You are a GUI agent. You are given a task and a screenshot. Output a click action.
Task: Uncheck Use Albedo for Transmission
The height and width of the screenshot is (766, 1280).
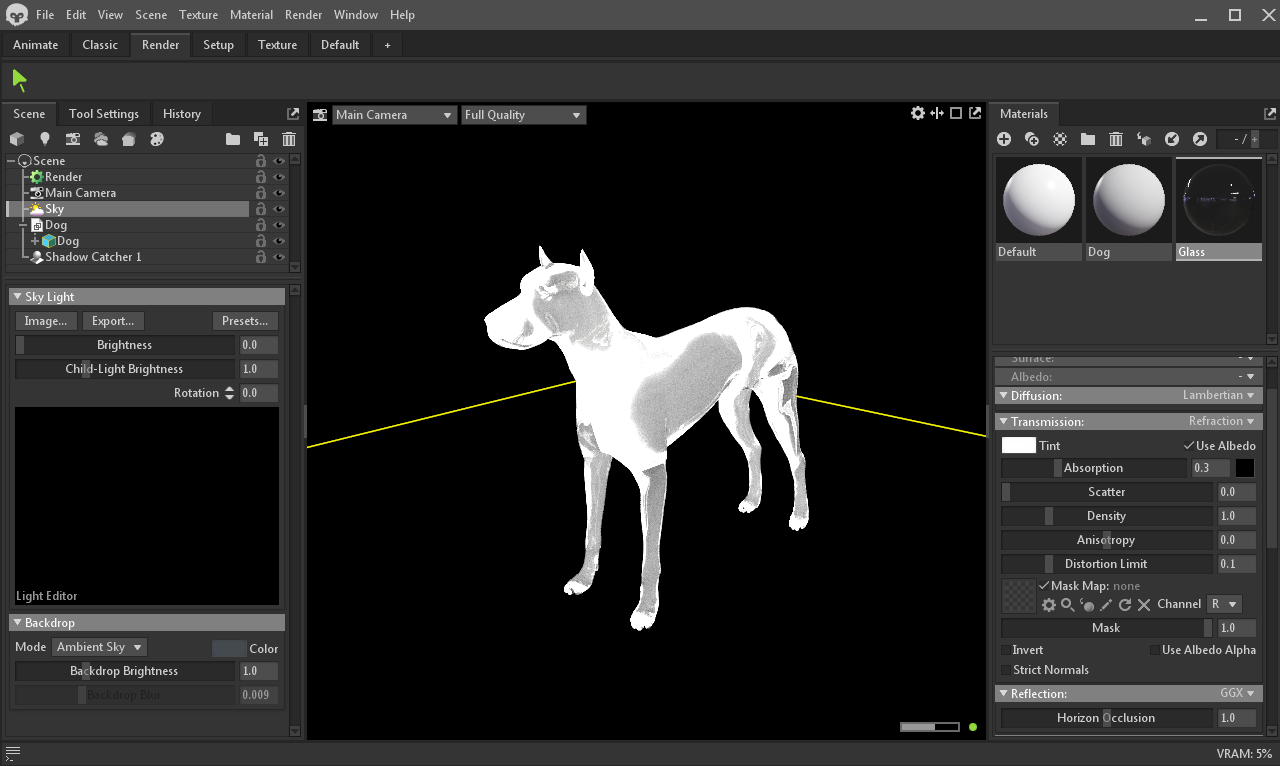(x=1189, y=446)
